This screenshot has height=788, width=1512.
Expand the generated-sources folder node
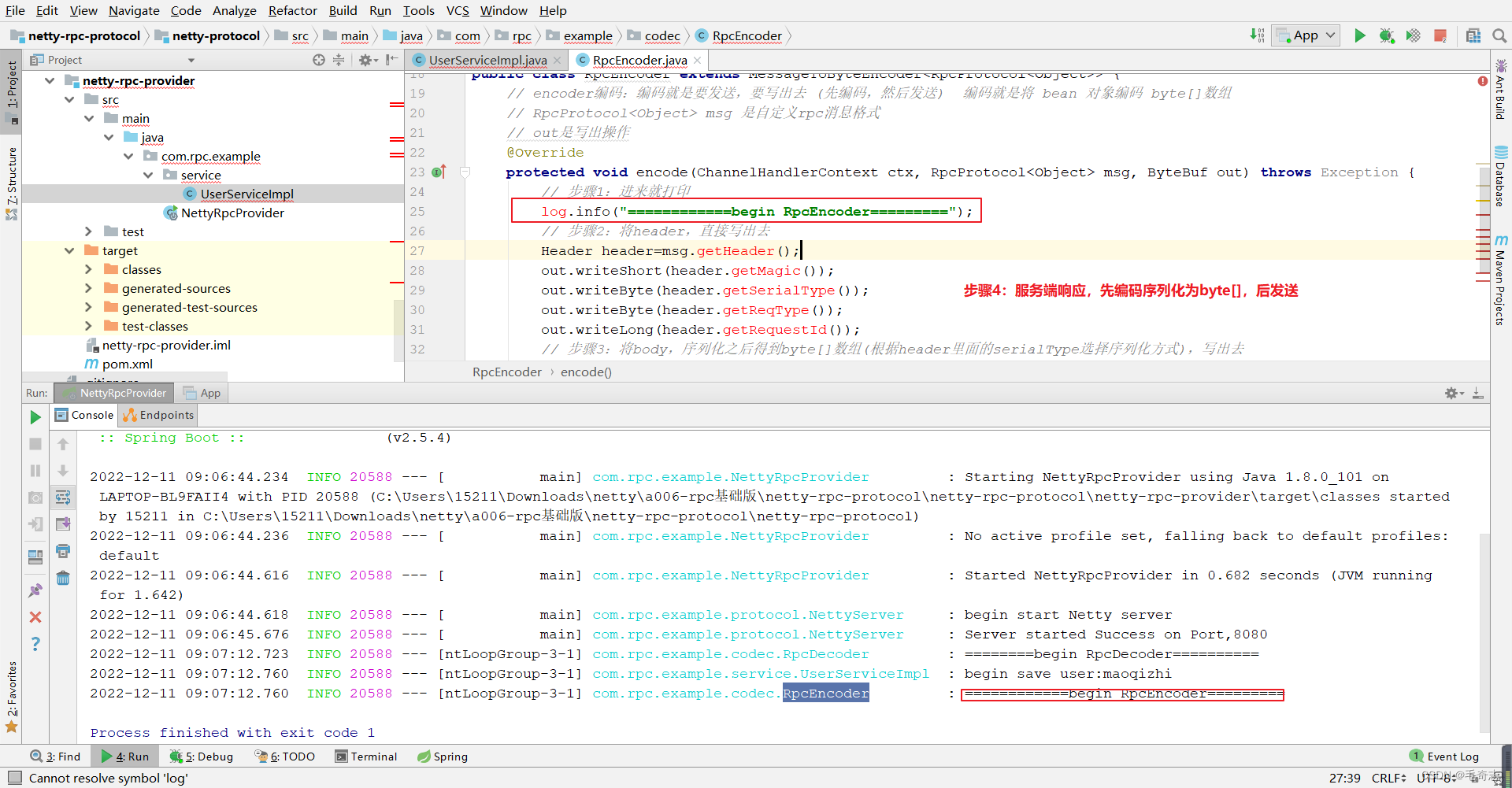(89, 288)
